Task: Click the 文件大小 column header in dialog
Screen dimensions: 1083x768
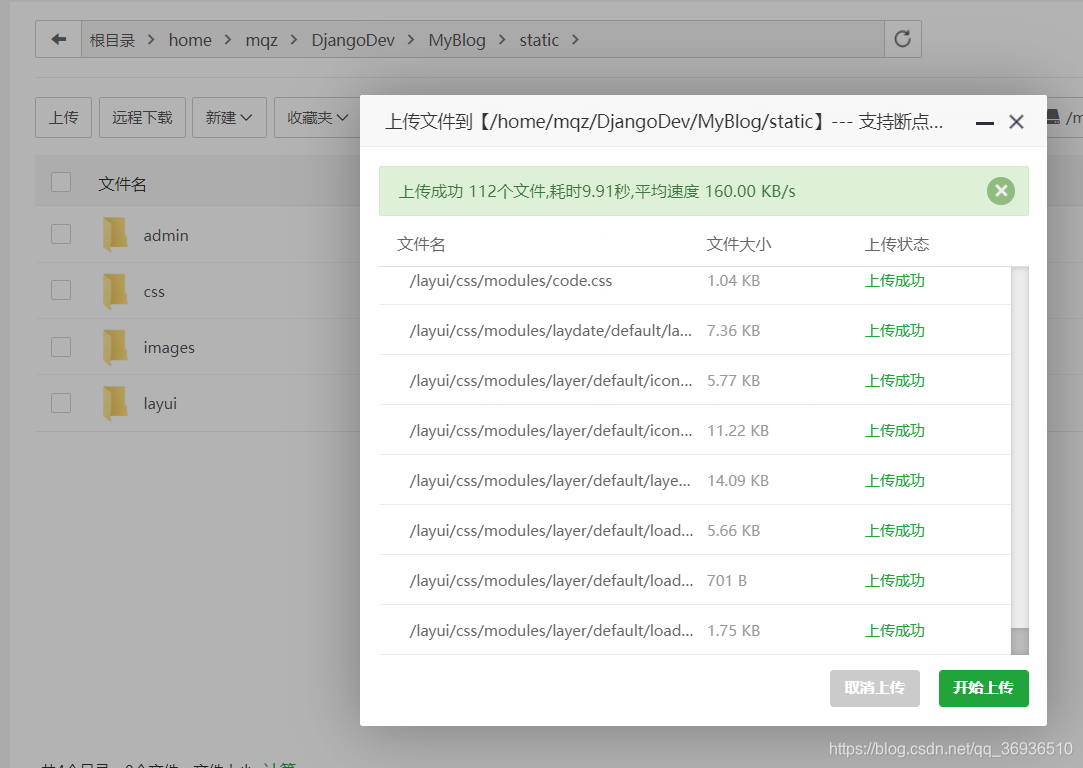Action: (739, 244)
